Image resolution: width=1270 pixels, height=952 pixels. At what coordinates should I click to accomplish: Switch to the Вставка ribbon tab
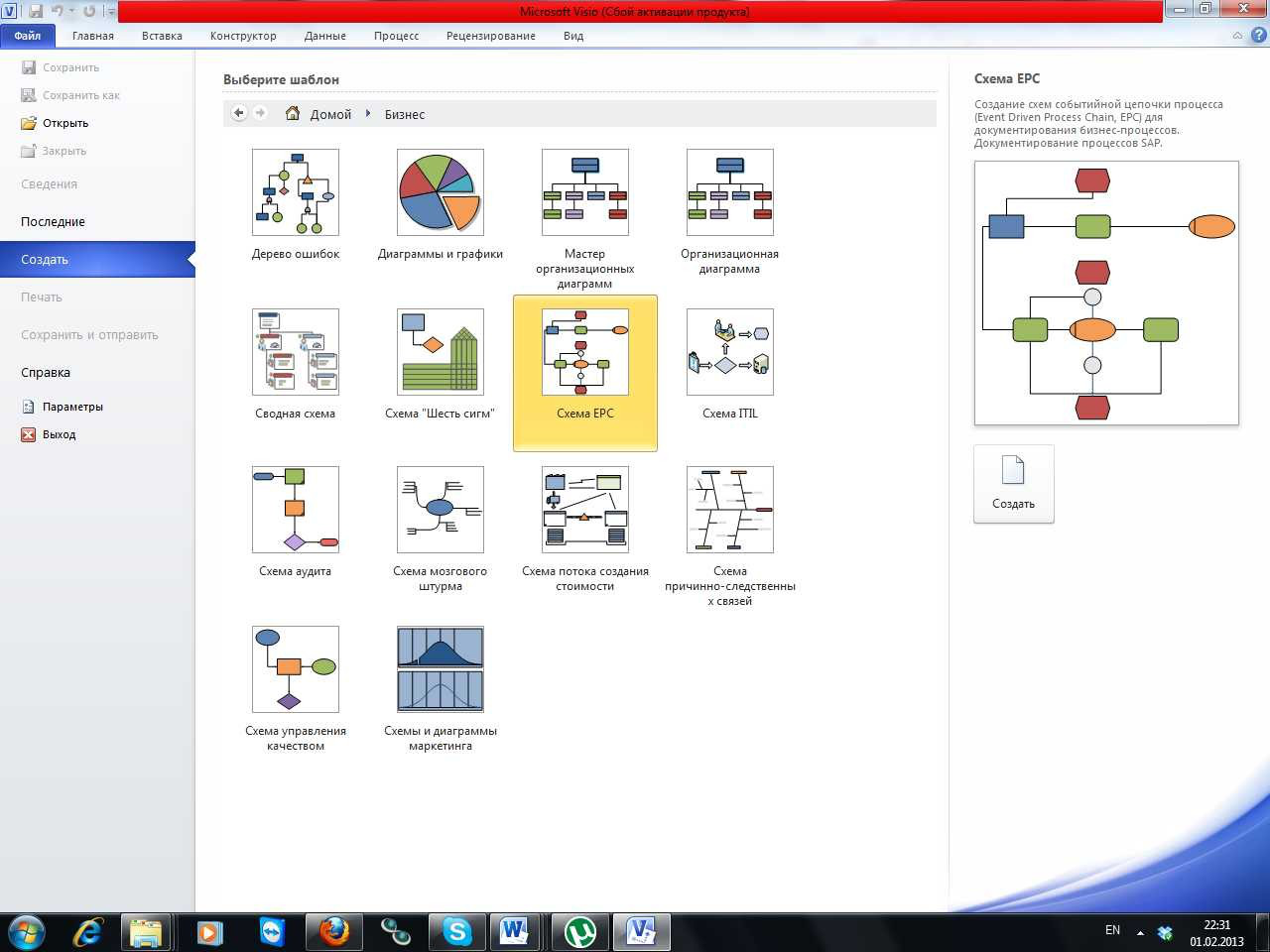pyautogui.click(x=162, y=36)
